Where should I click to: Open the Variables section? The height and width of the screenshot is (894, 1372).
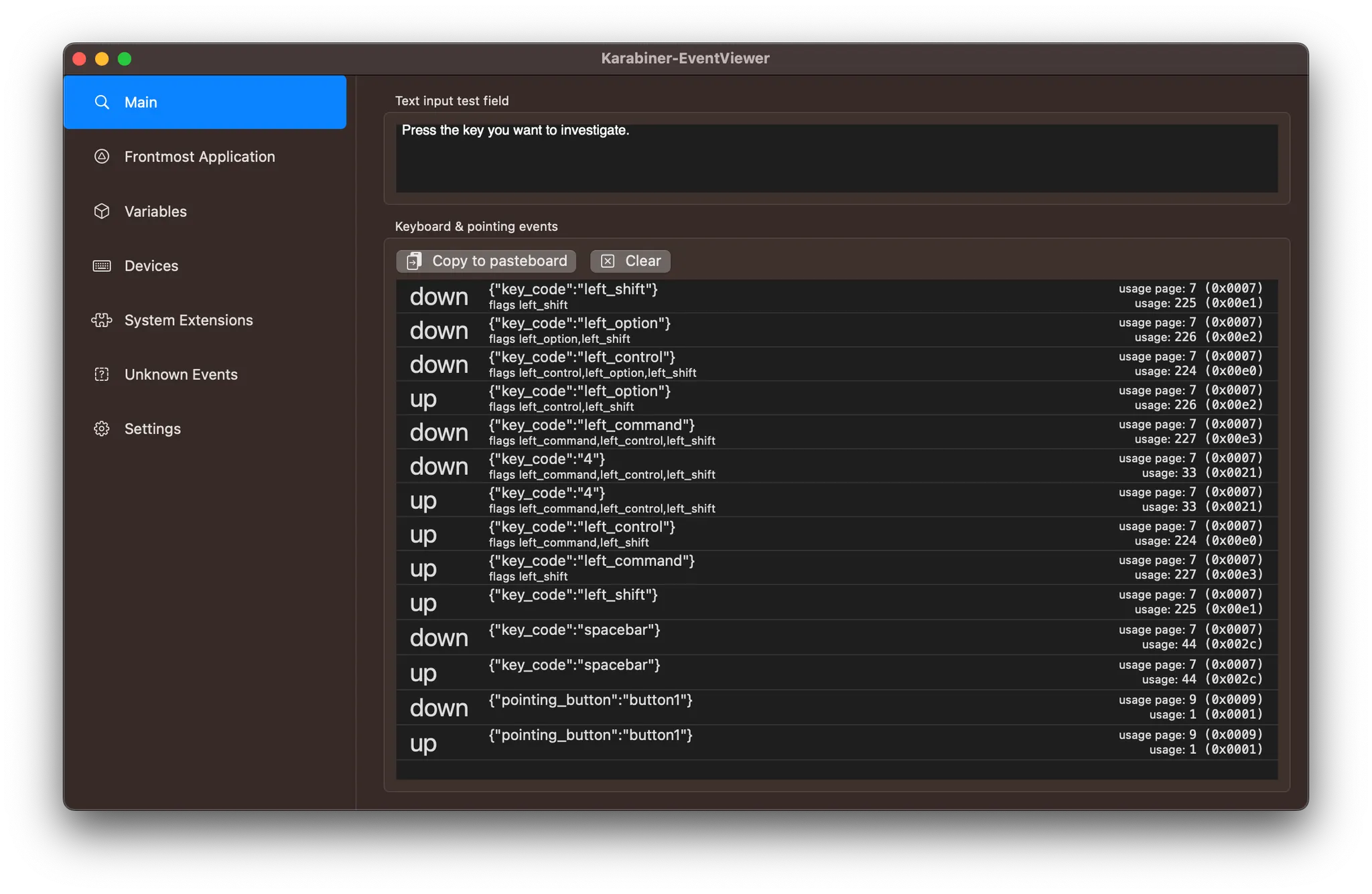(155, 212)
